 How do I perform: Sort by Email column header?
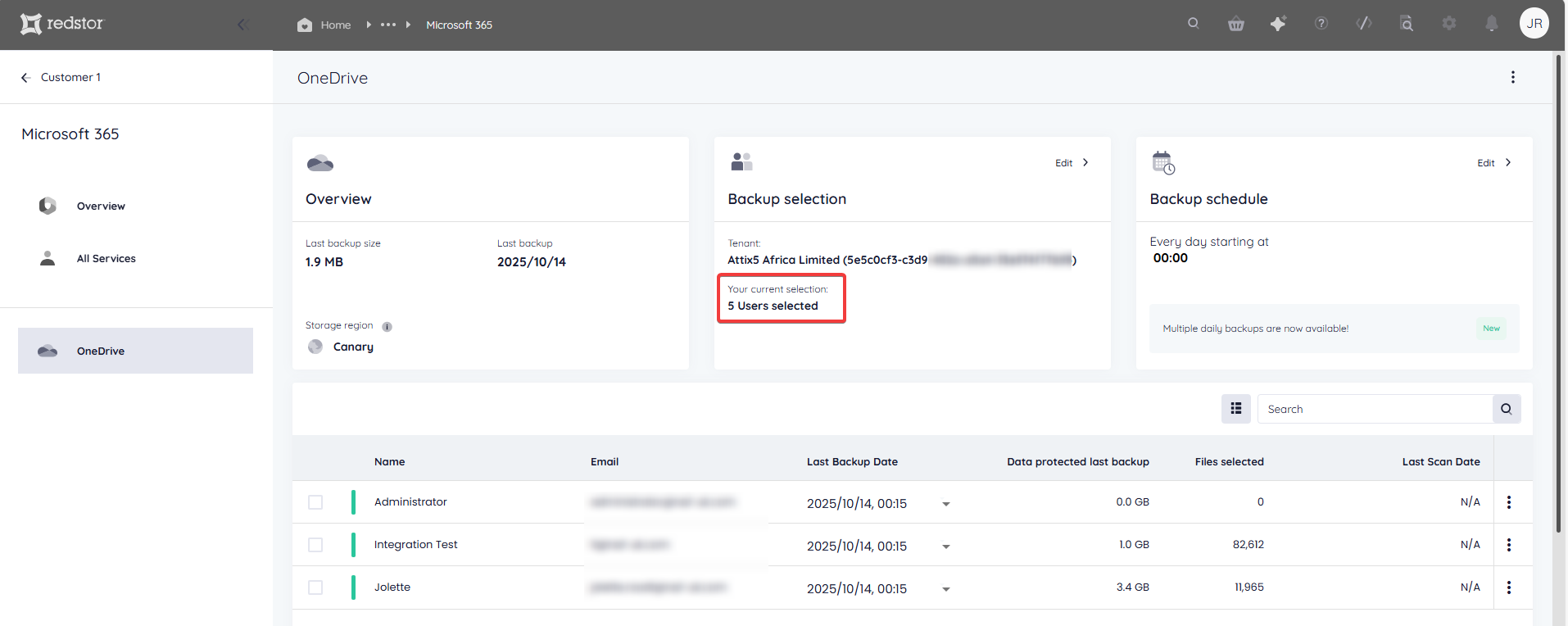(605, 462)
